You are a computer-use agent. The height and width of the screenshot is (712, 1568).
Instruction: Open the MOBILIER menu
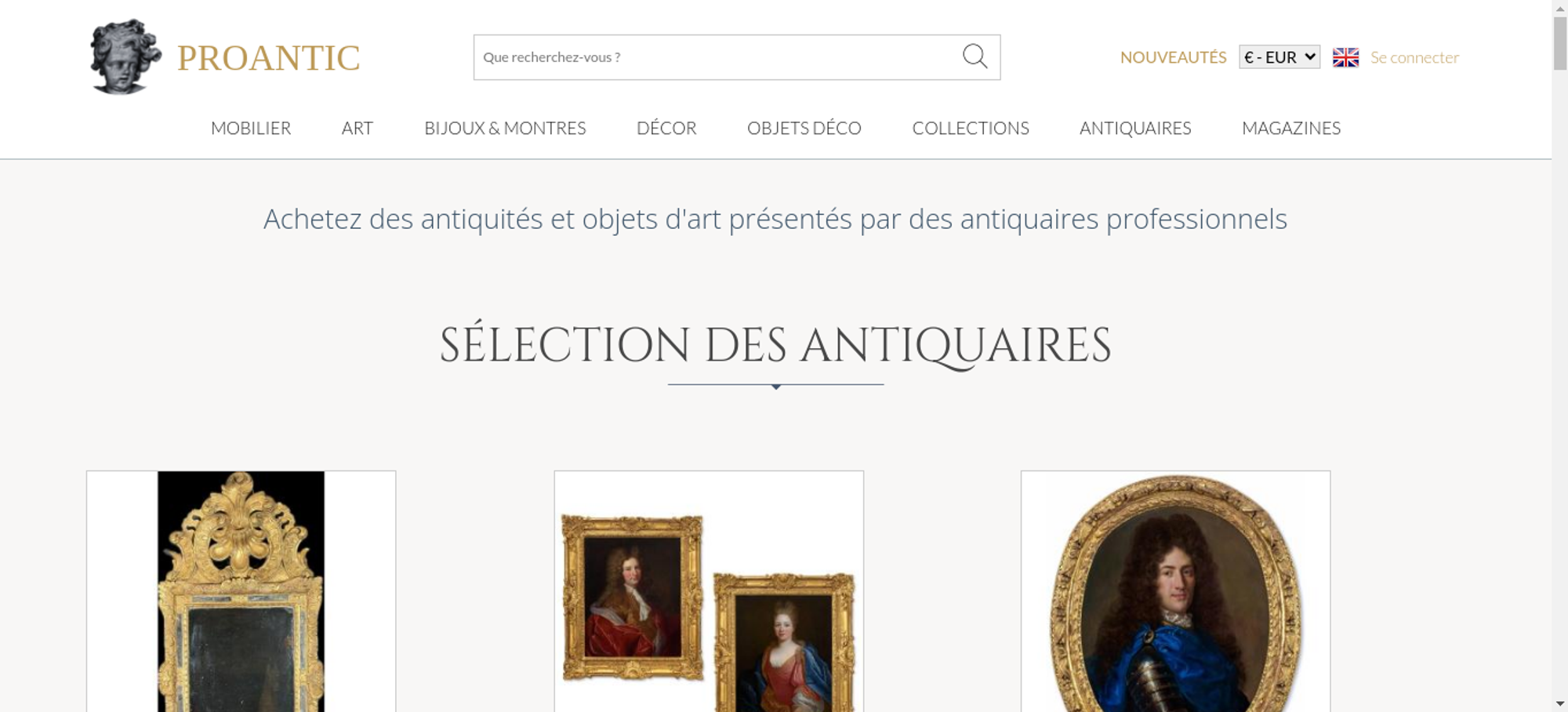251,128
